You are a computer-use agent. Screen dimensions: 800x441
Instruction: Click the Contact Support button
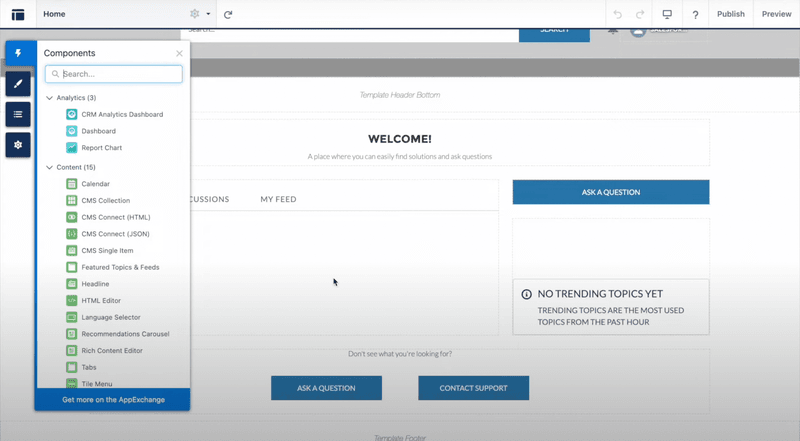(473, 388)
